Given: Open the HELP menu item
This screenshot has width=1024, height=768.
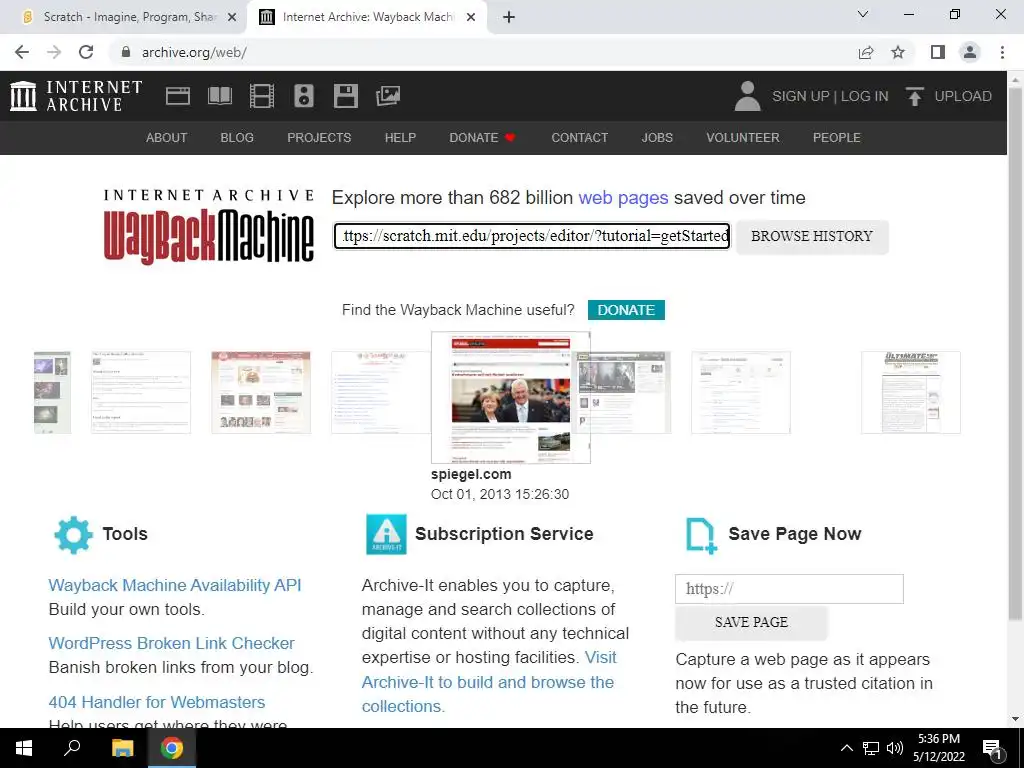Looking at the screenshot, I should tap(400, 138).
